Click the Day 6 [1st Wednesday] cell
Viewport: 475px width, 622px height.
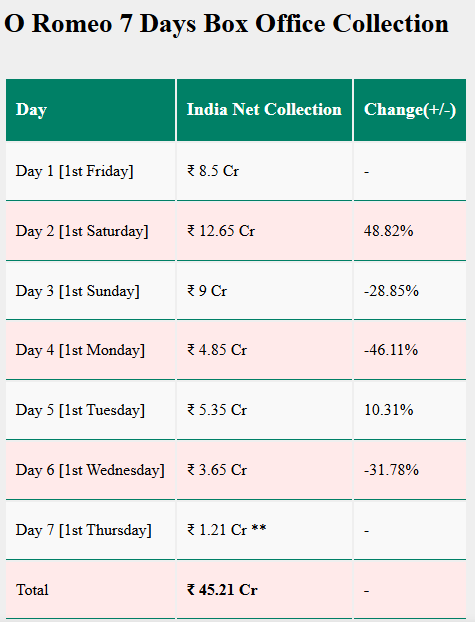click(90, 470)
